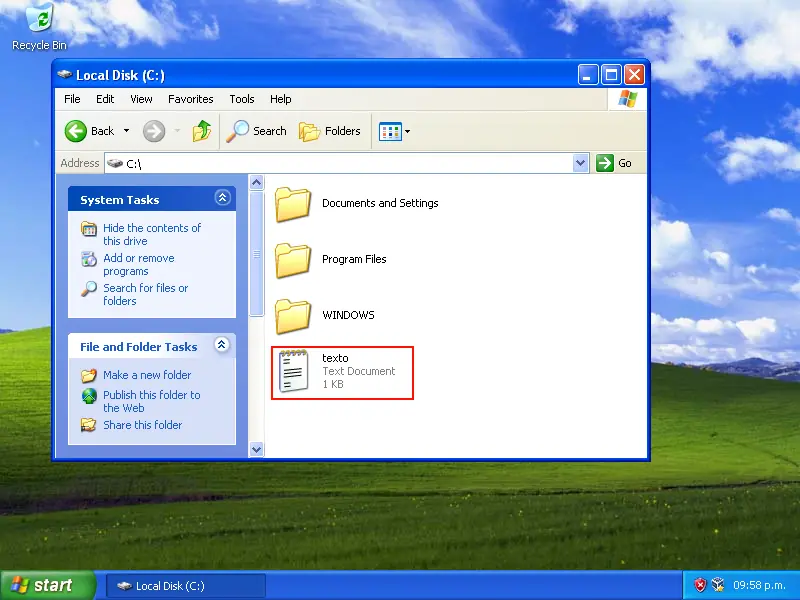
Task: Open the File menu
Action: point(72,99)
